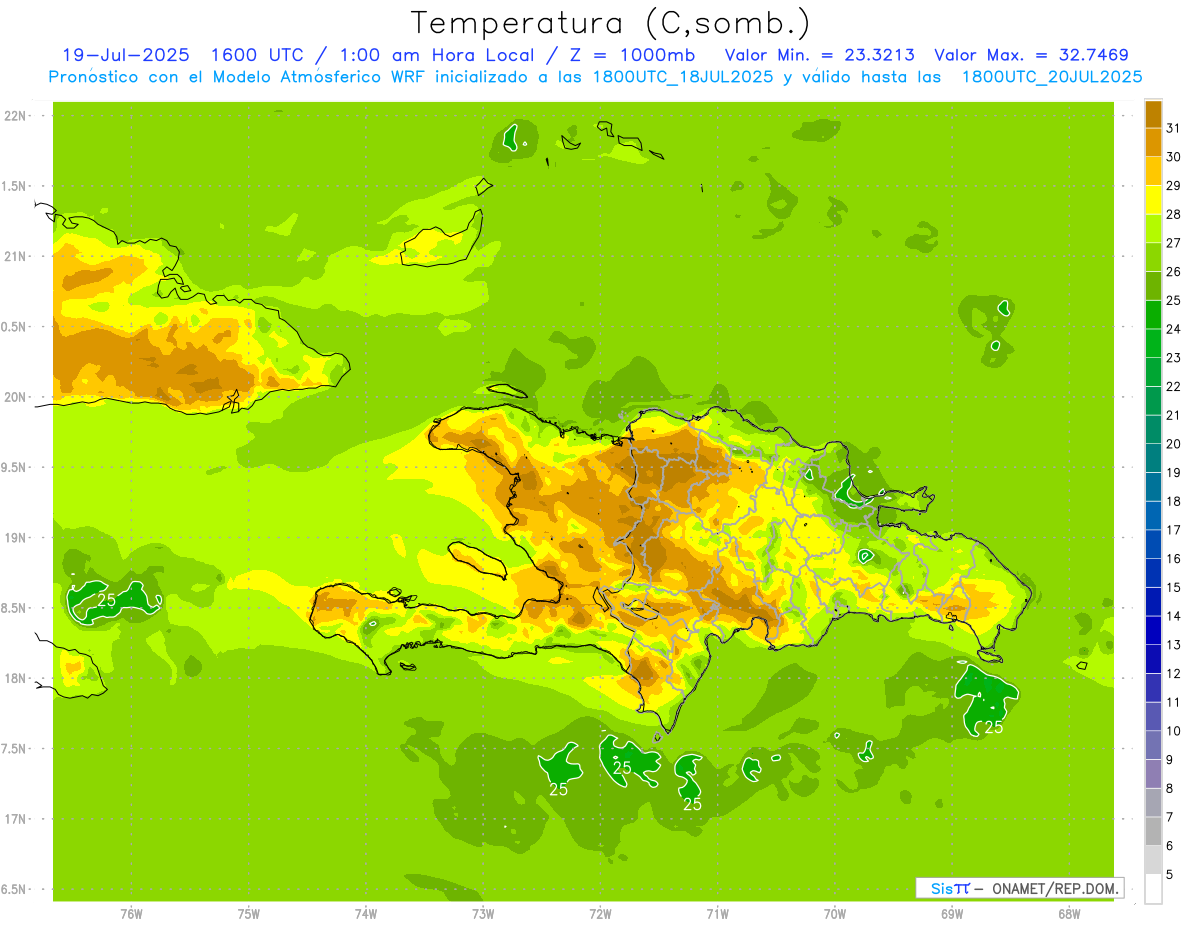Click the legend value "5"
Screen dimensions: 1200x927
coord(1170,875)
